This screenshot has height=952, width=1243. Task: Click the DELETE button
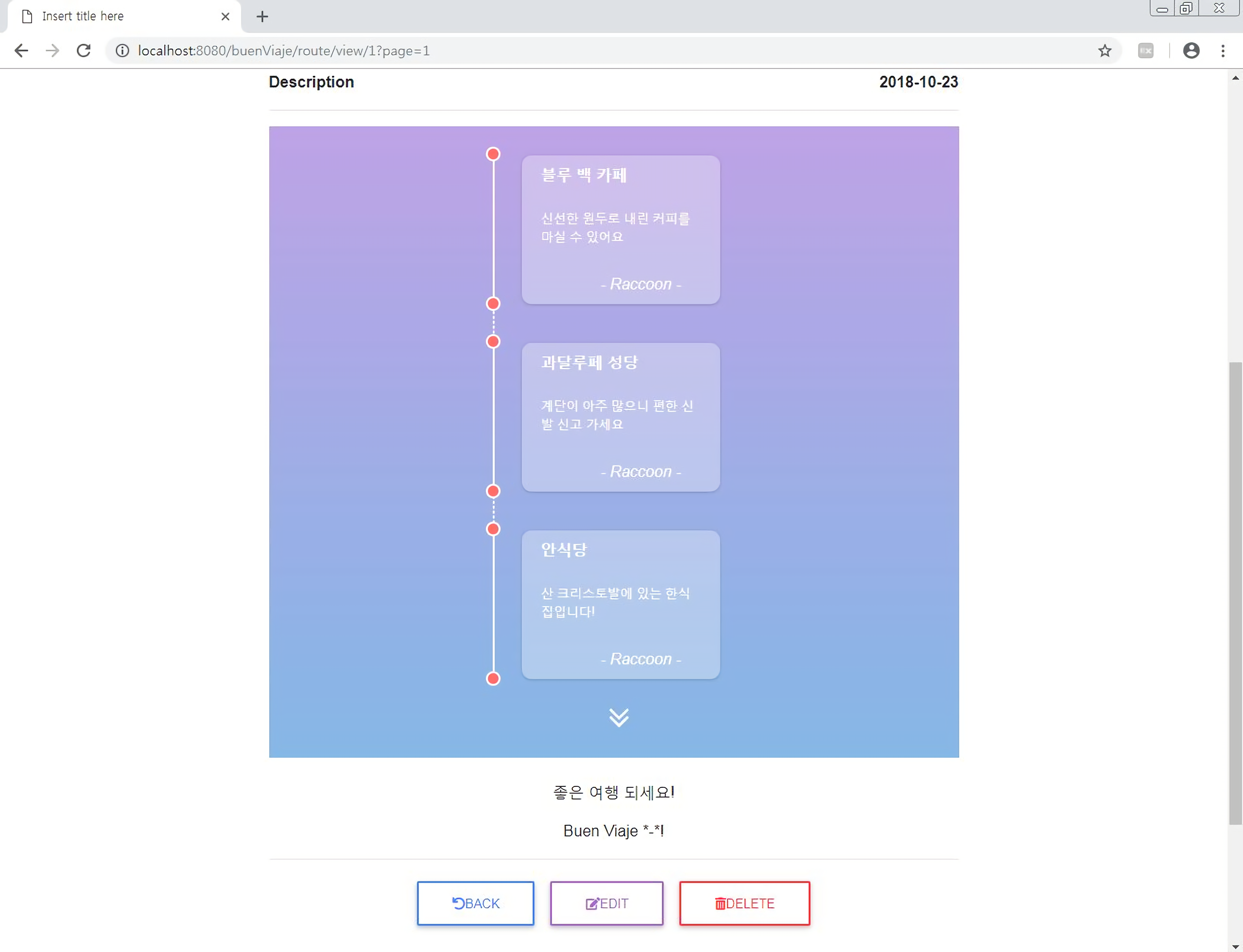tap(744, 903)
